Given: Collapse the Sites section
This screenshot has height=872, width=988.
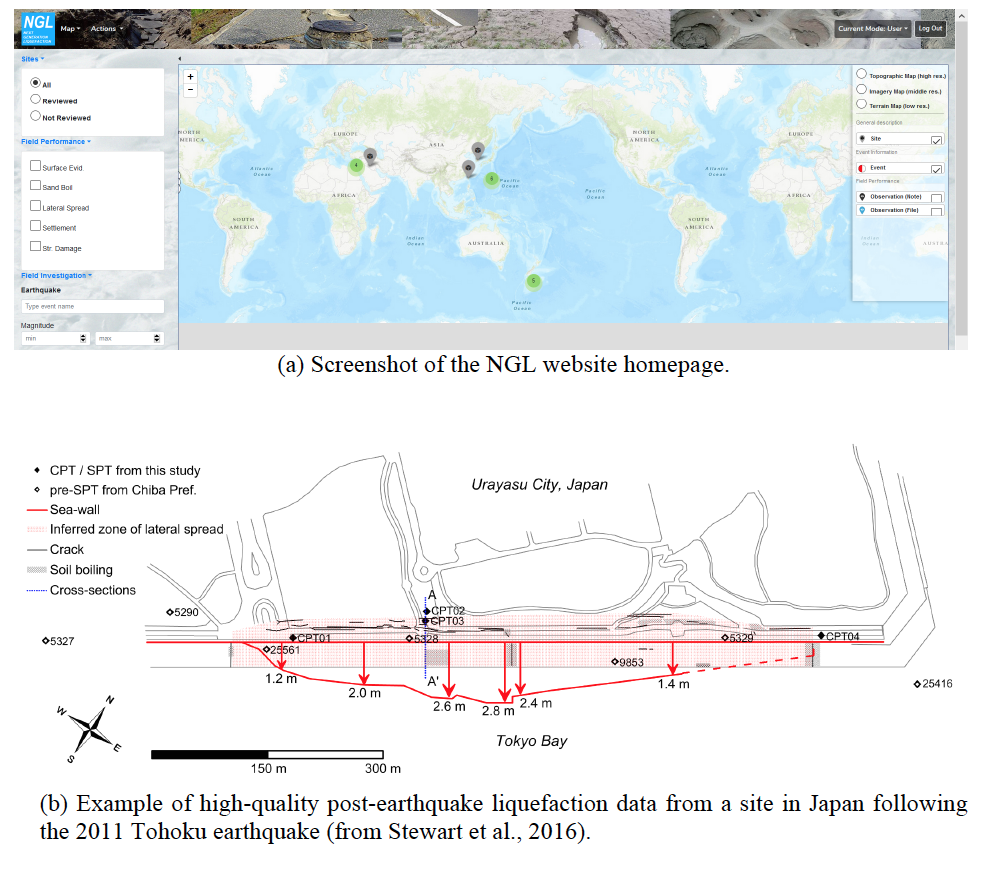Looking at the screenshot, I should point(33,59).
